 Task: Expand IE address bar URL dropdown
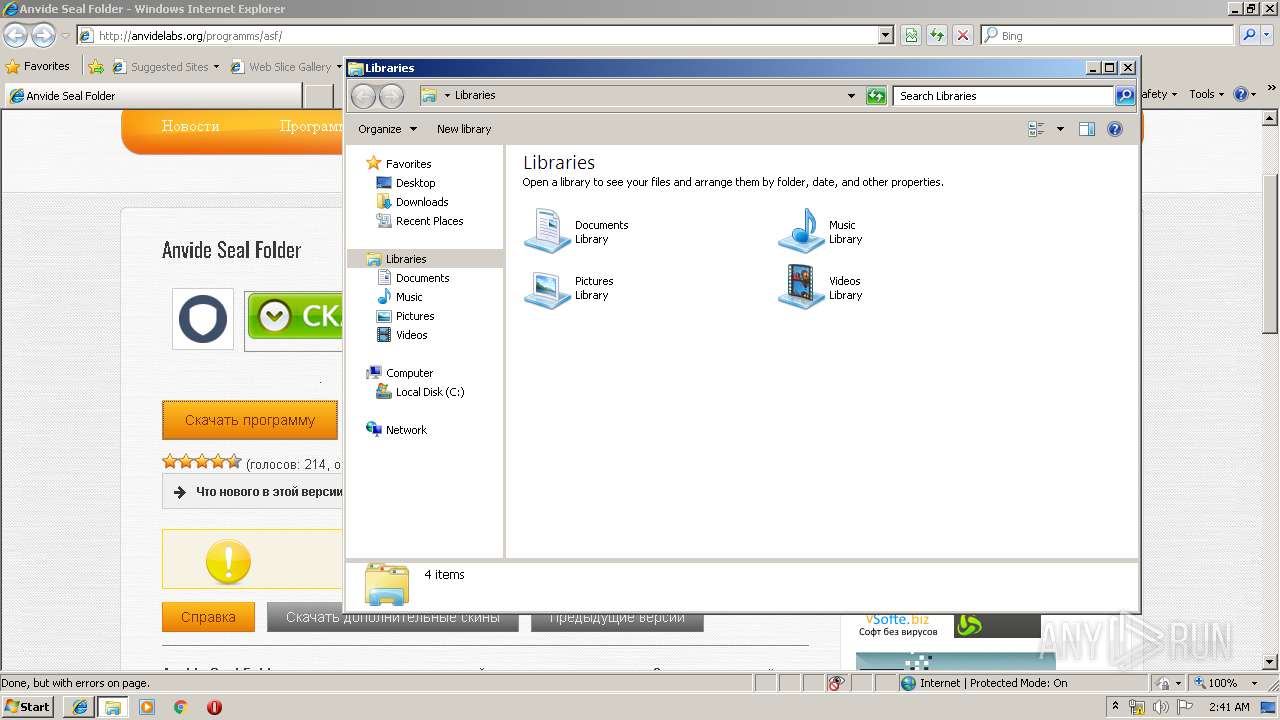click(885, 36)
